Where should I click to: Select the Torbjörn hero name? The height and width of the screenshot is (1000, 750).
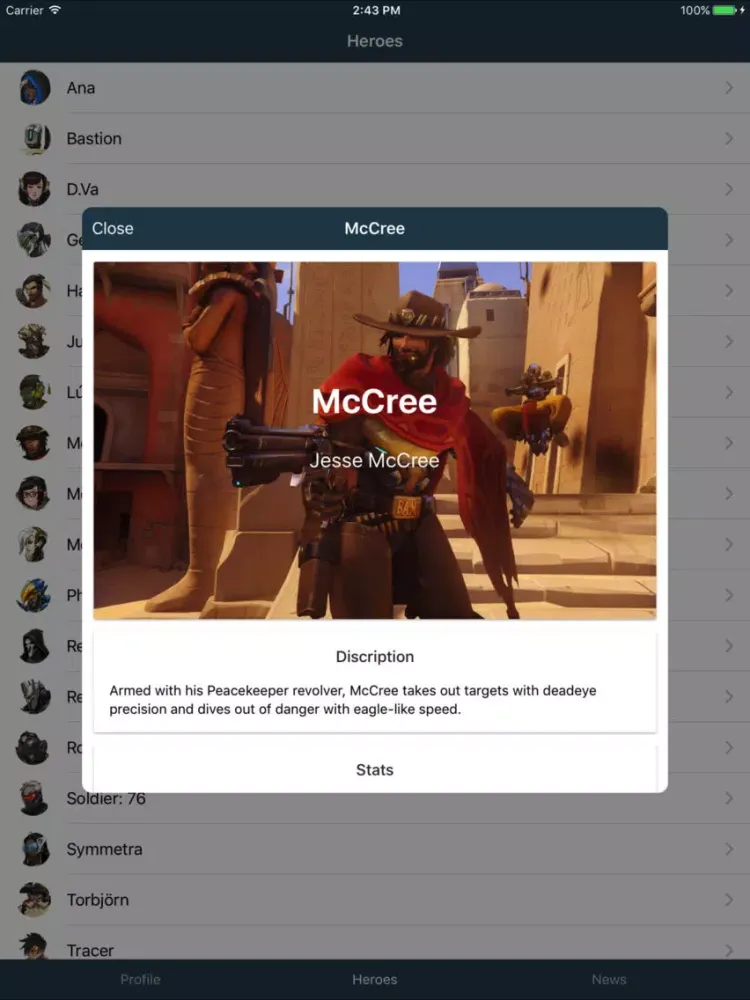coord(98,900)
